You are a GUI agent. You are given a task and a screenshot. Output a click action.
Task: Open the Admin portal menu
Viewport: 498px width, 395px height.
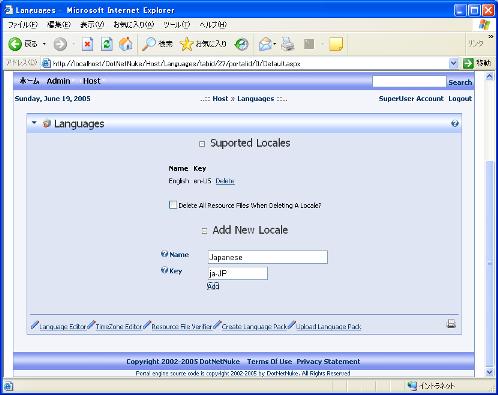coord(58,81)
